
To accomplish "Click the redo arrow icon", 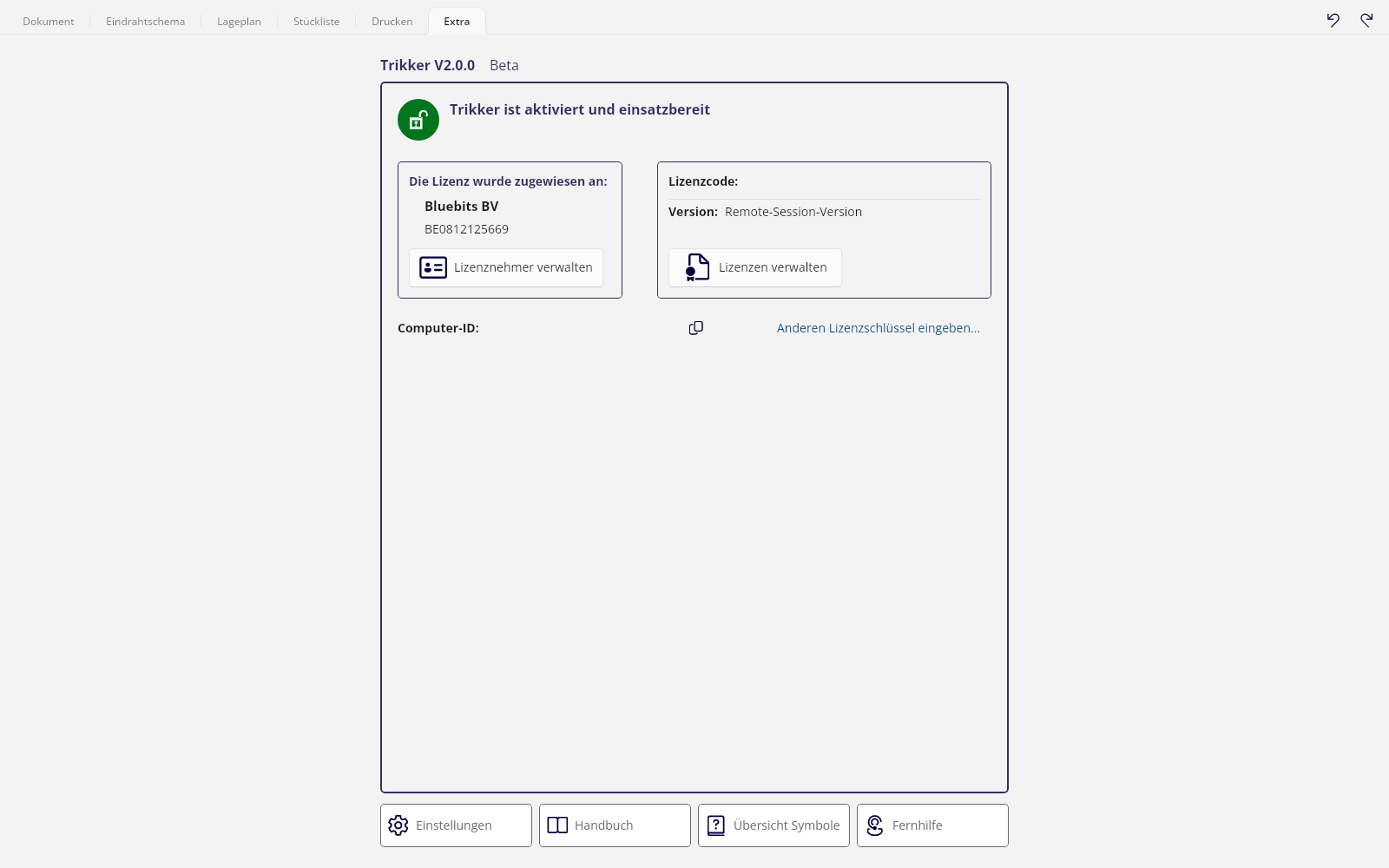I will tap(1366, 20).
